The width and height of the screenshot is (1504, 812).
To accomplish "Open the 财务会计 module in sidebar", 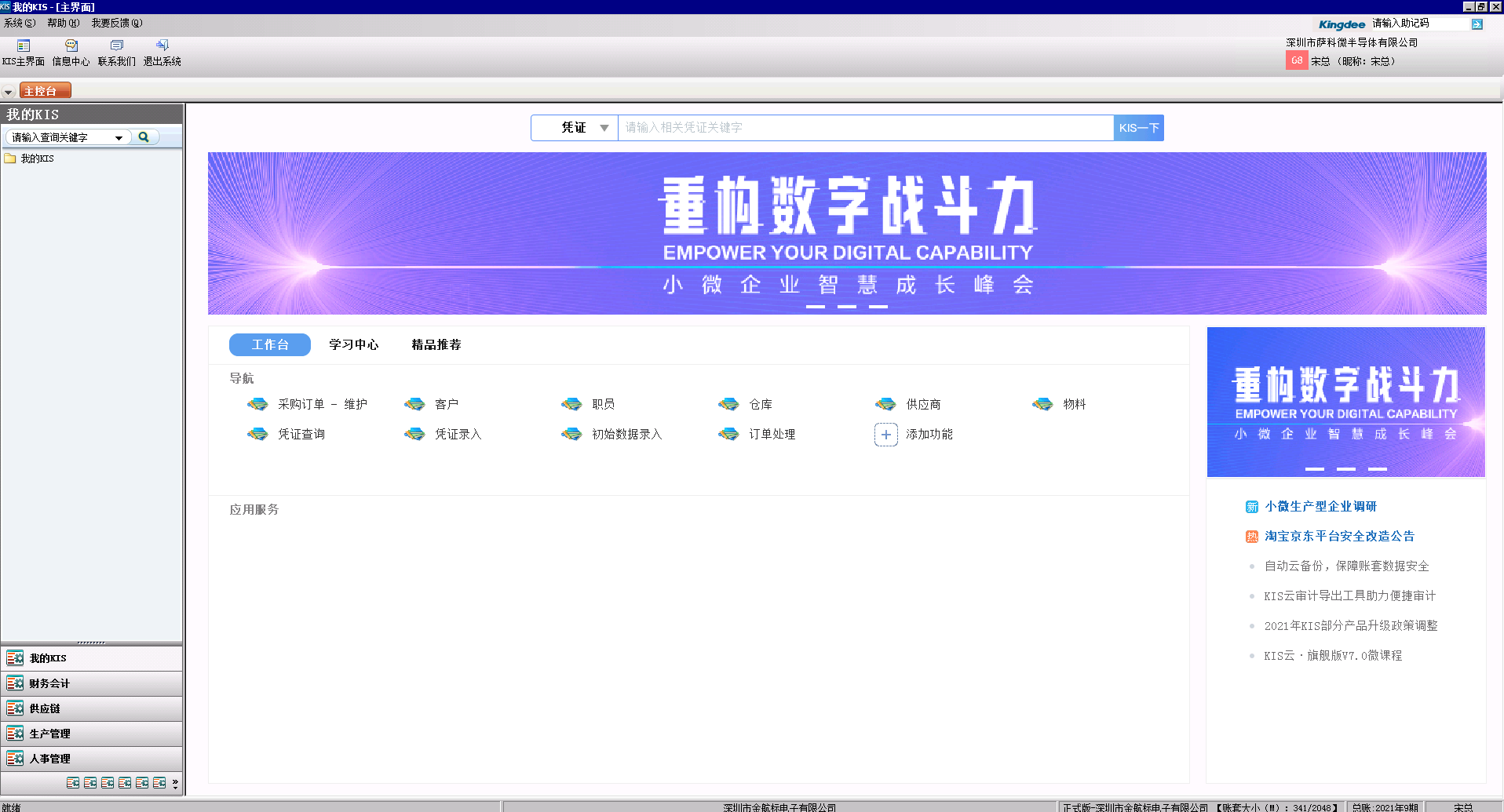I will point(49,683).
